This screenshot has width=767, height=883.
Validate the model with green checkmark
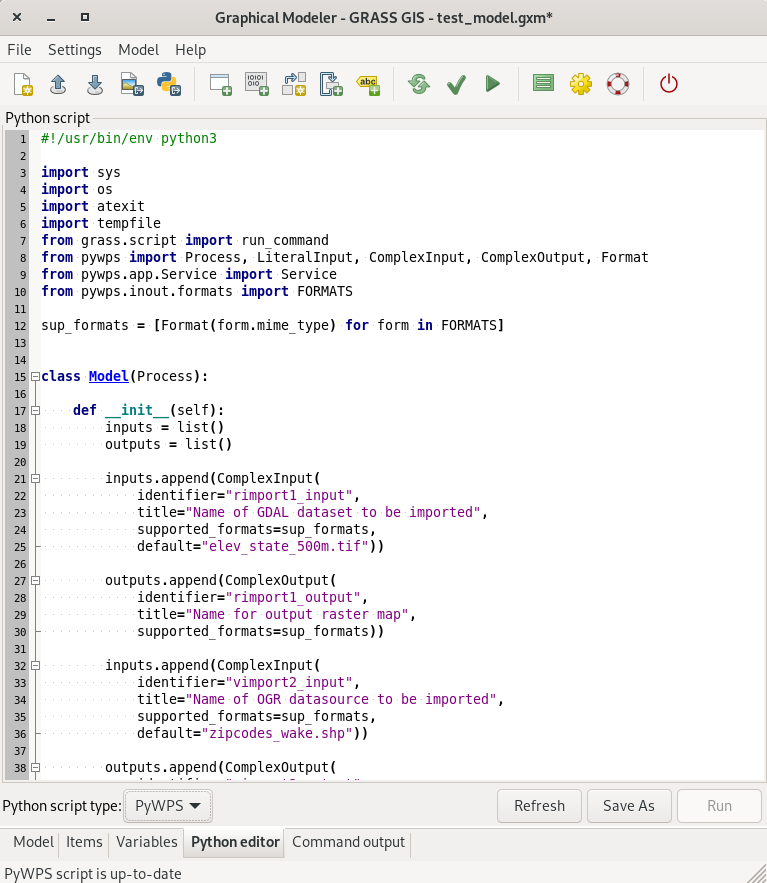pyautogui.click(x=456, y=84)
